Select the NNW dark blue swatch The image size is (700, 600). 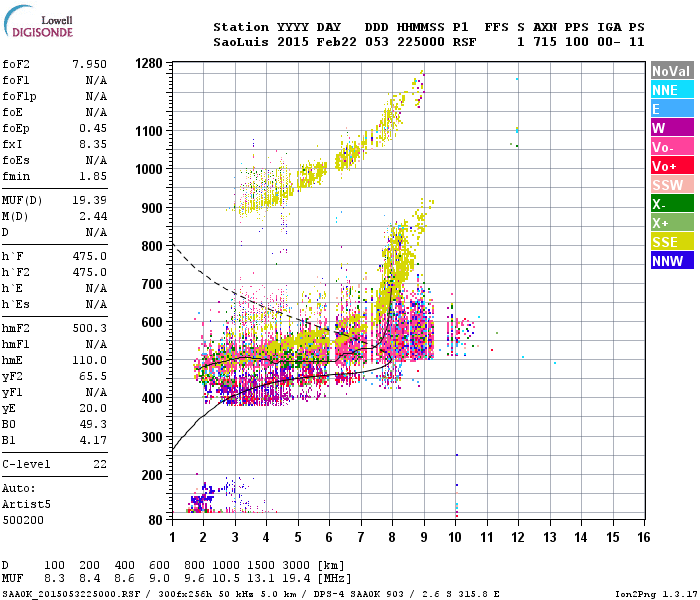(x=672, y=261)
